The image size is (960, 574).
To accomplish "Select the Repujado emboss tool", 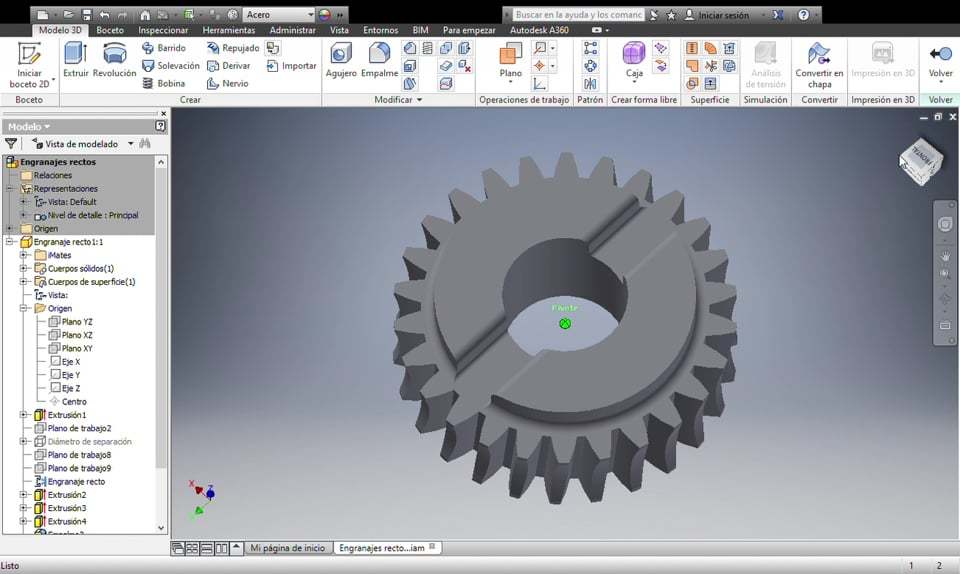I will pos(233,48).
